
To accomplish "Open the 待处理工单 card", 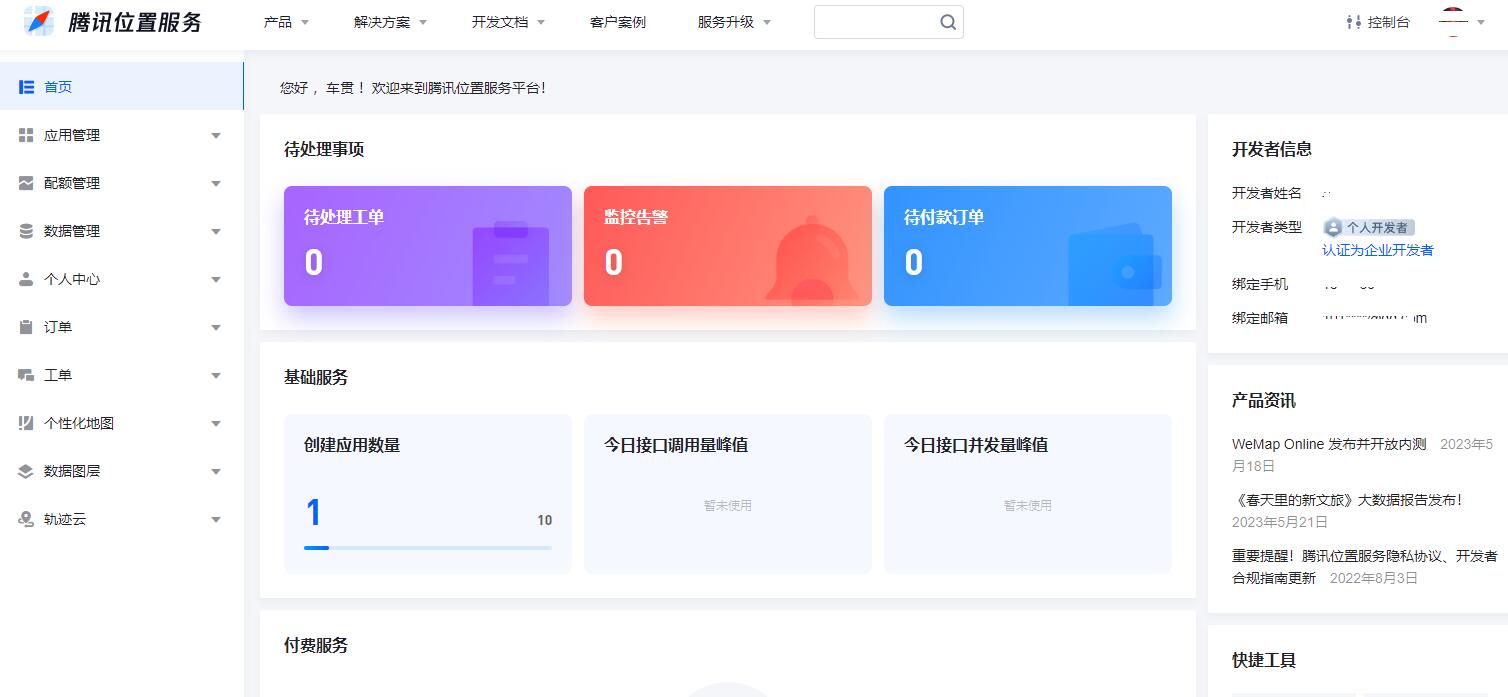I will 428,246.
